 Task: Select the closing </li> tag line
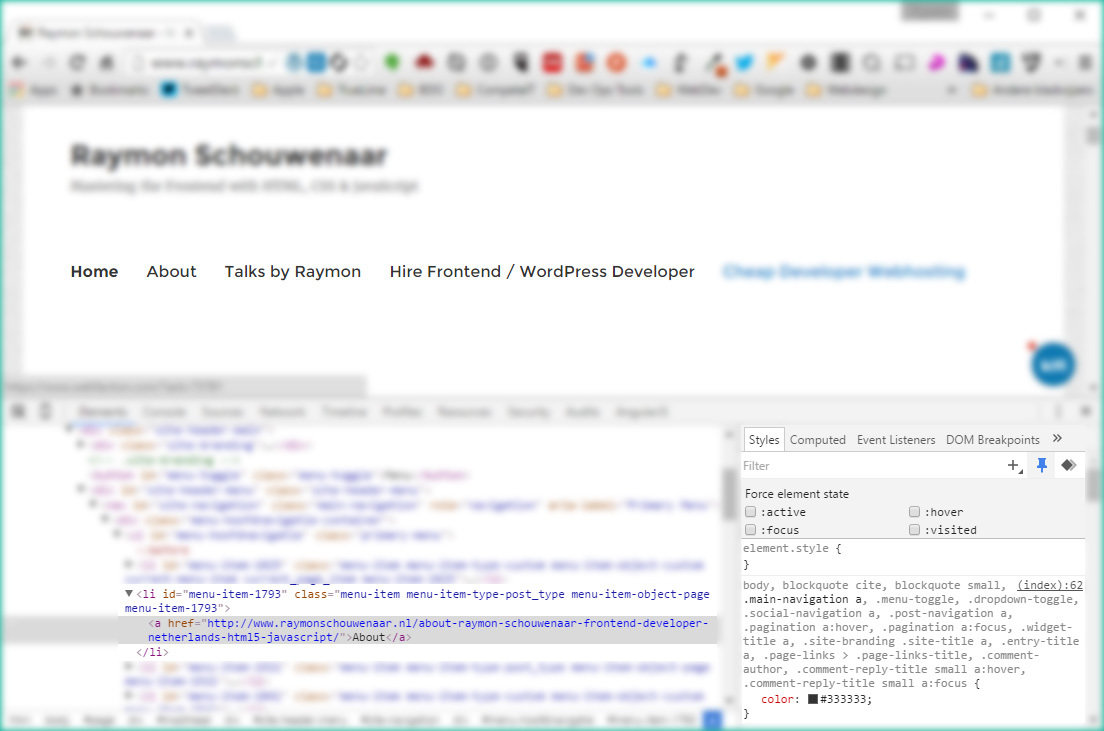point(152,652)
